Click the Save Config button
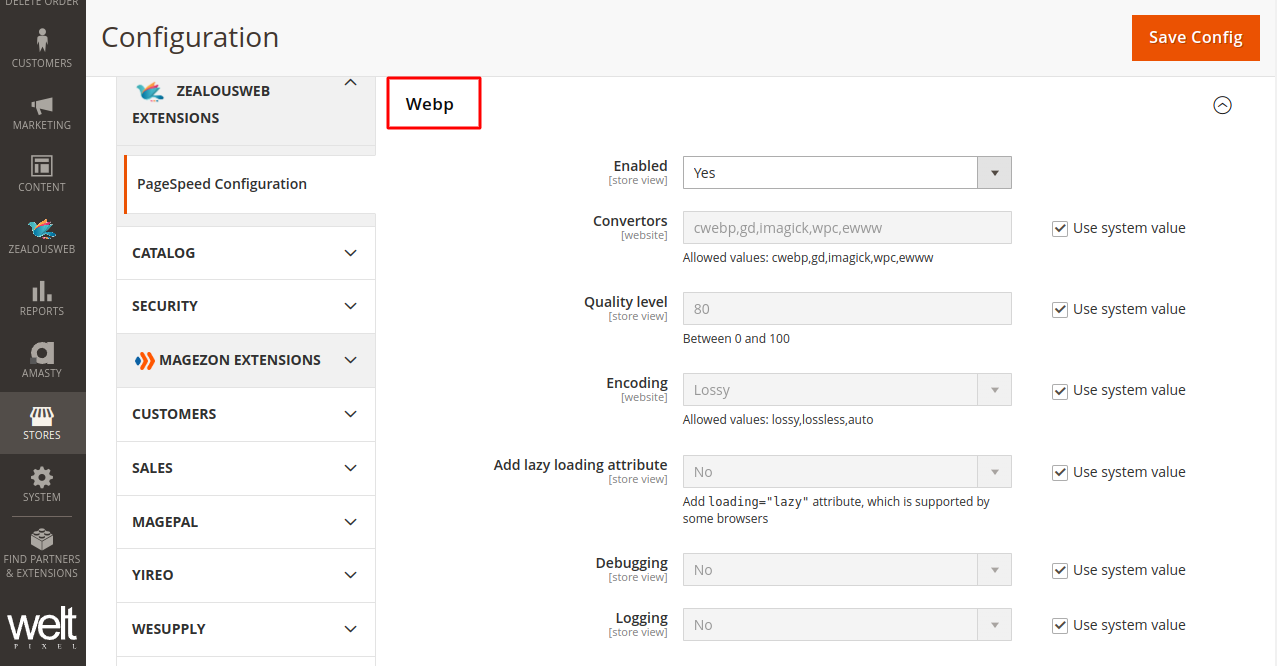This screenshot has height=666, width=1277. click(1195, 38)
